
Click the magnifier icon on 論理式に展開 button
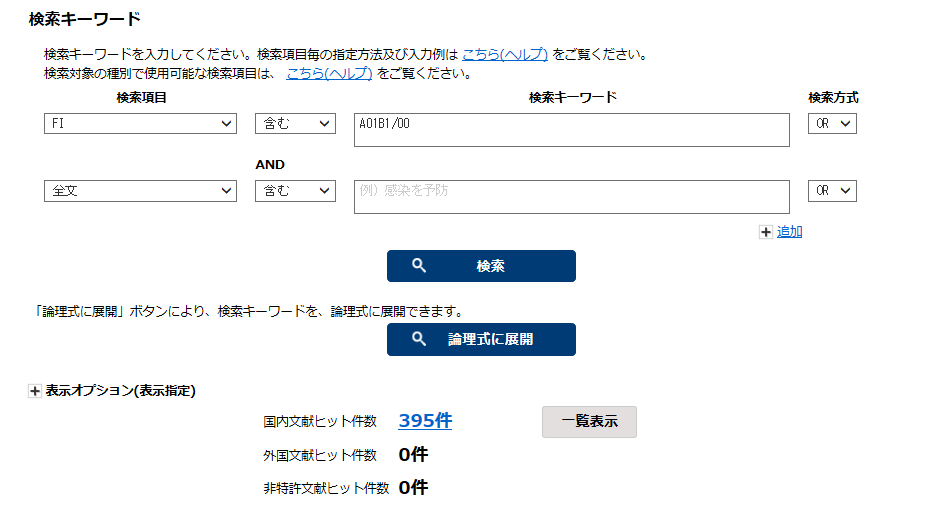pyautogui.click(x=419, y=339)
